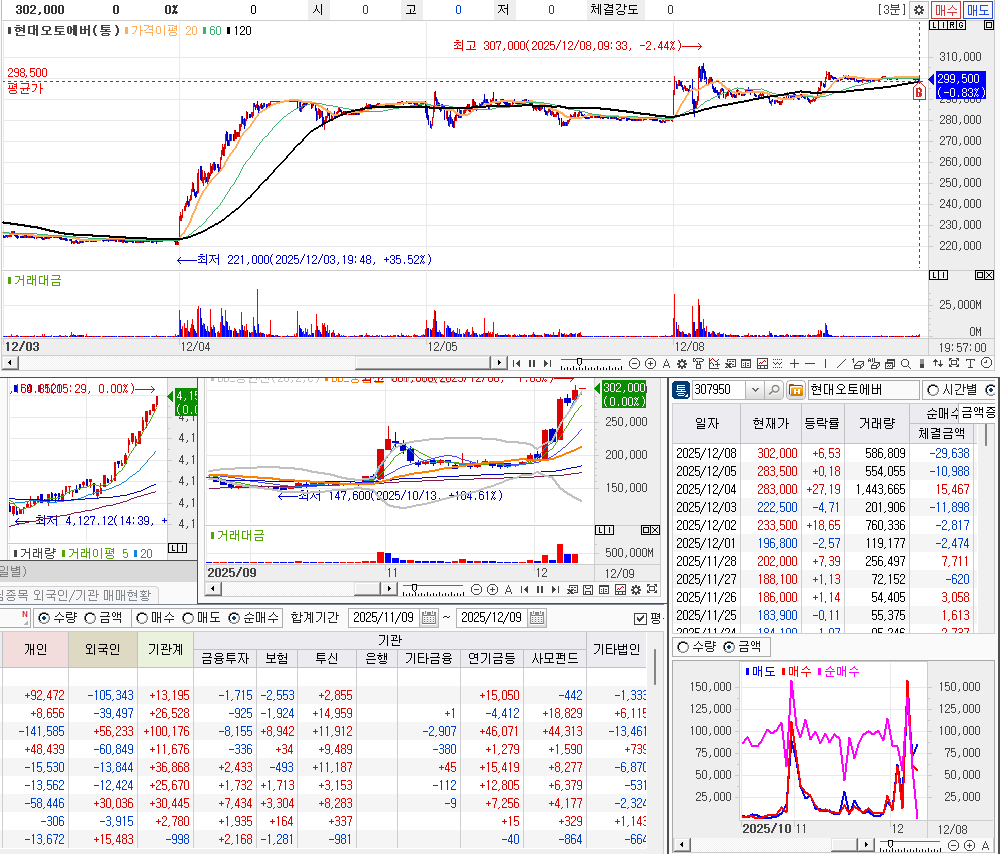Pause playback in the main chart toolbar
1000x854 pixels.
(532, 364)
